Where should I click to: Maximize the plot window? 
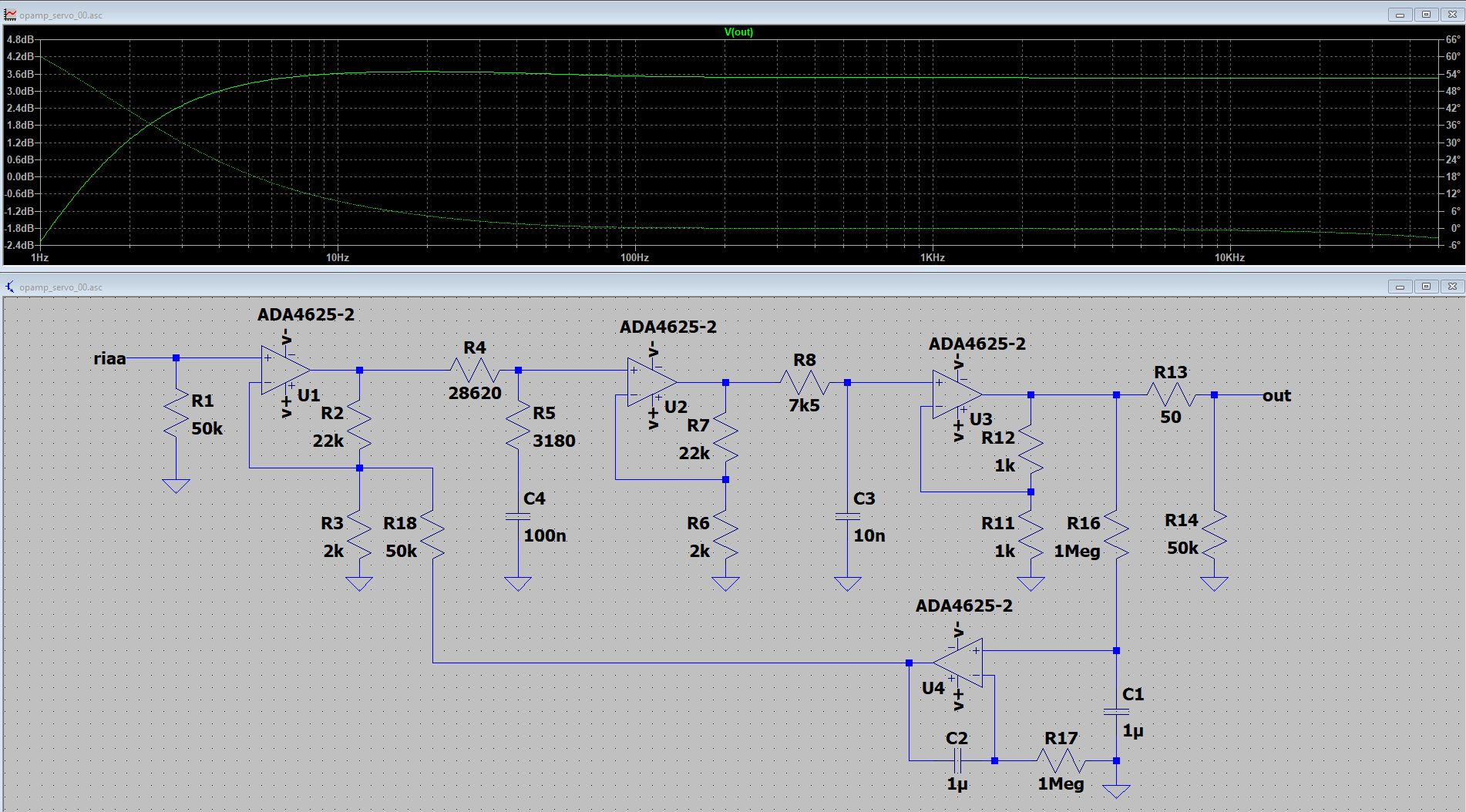[x=1426, y=15]
